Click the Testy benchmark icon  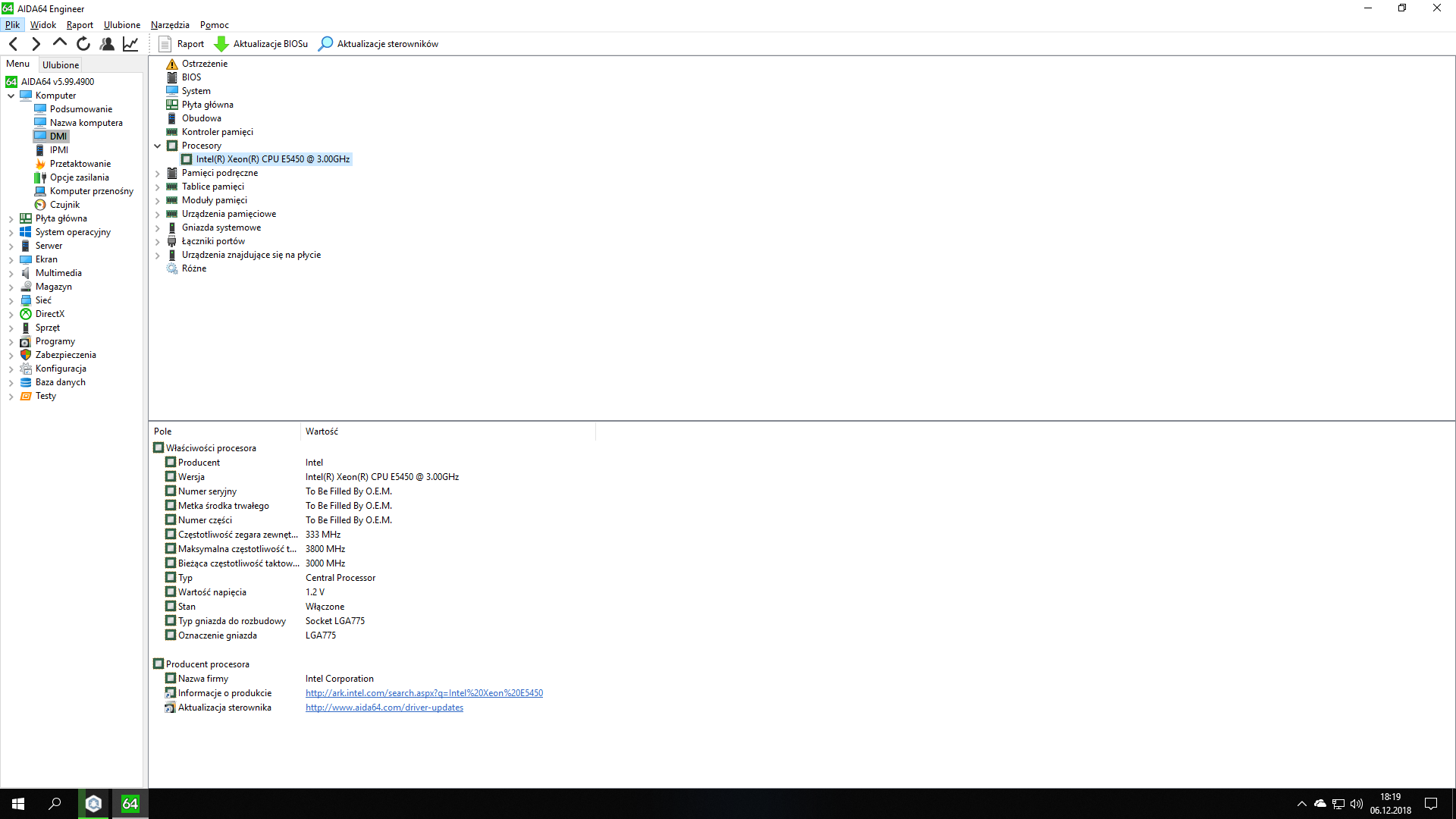pos(26,396)
